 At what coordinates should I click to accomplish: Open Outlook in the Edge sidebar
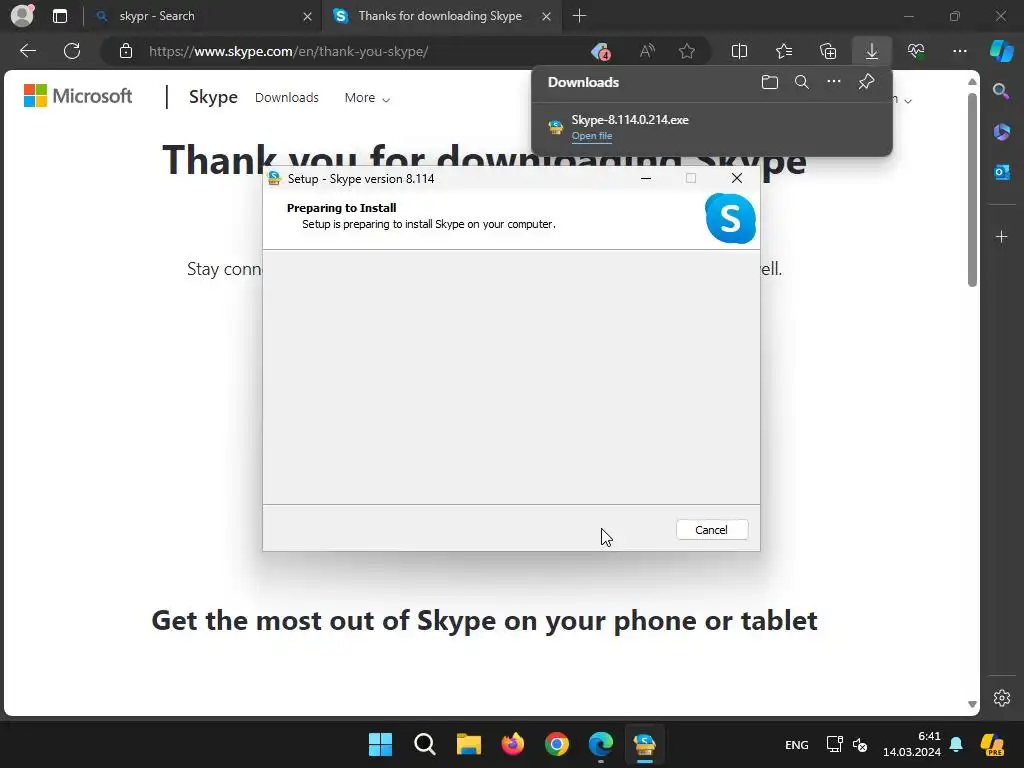(1001, 172)
